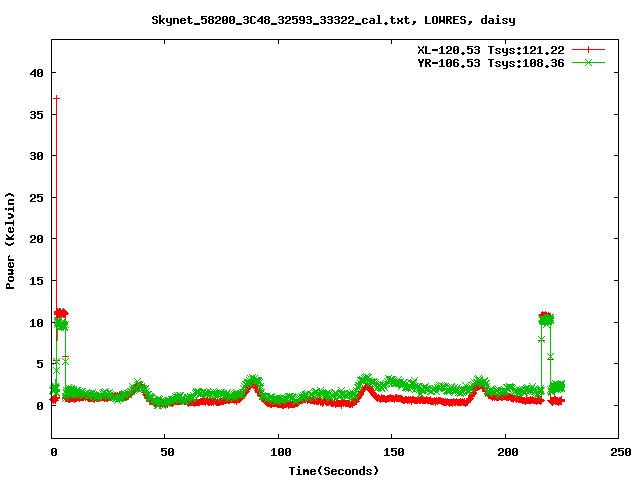Click the x-axis tick label 200
This screenshot has height=480, width=640.
pos(508,452)
